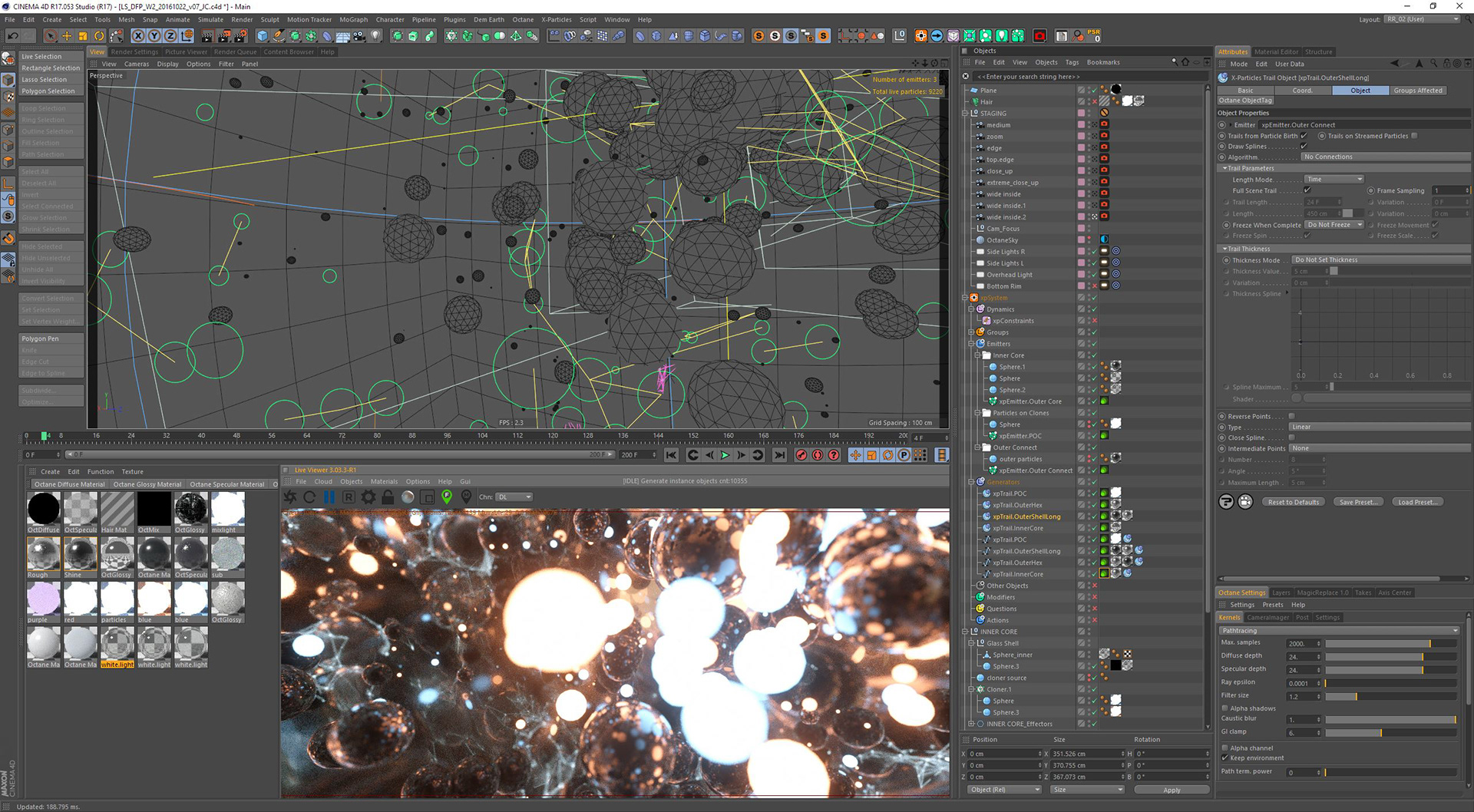The image size is (1474, 812).
Task: Open spline Type dropdown set to Linear
Action: tap(1380, 427)
